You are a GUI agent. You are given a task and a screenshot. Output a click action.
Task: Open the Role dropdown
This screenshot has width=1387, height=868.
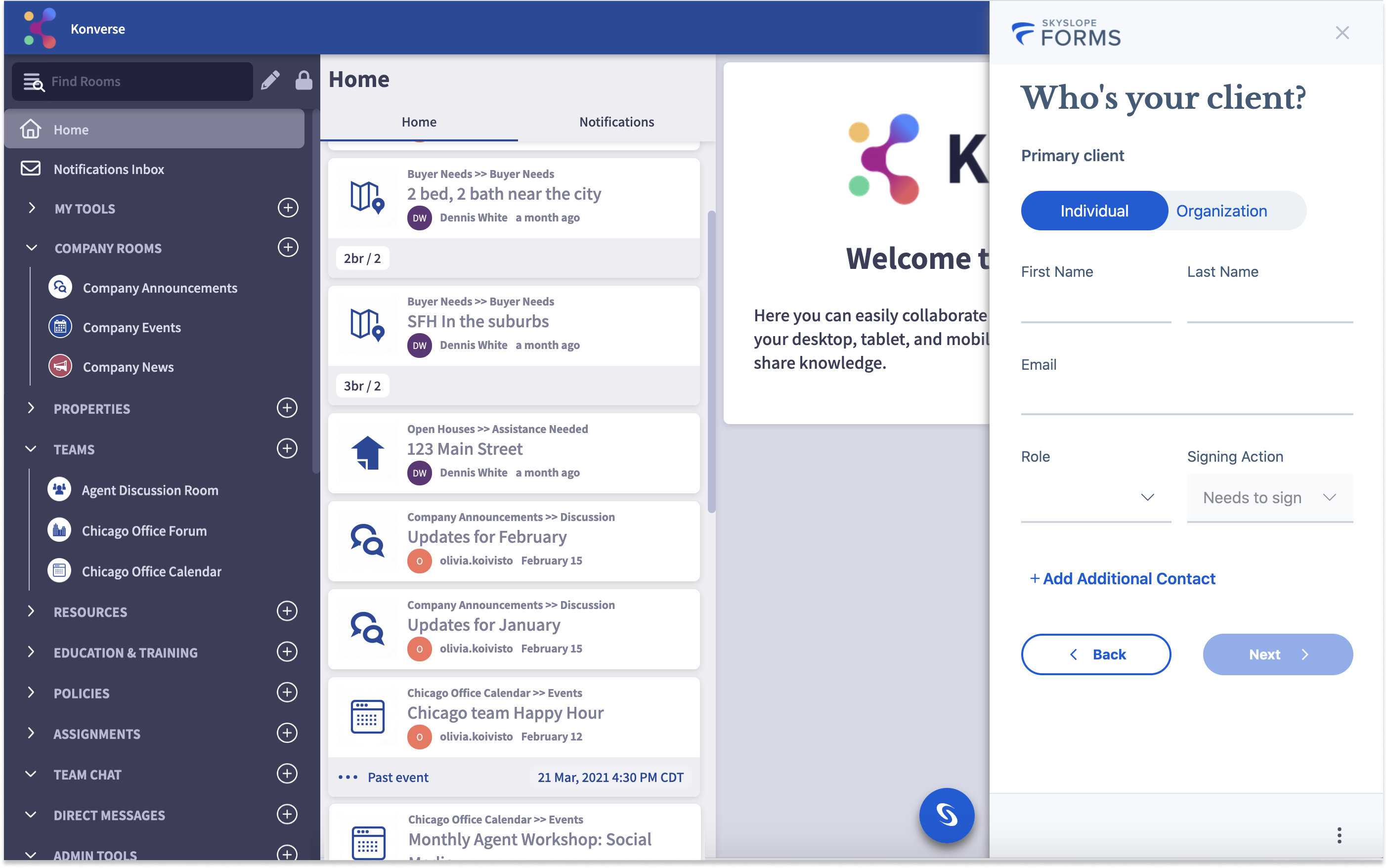click(1095, 497)
